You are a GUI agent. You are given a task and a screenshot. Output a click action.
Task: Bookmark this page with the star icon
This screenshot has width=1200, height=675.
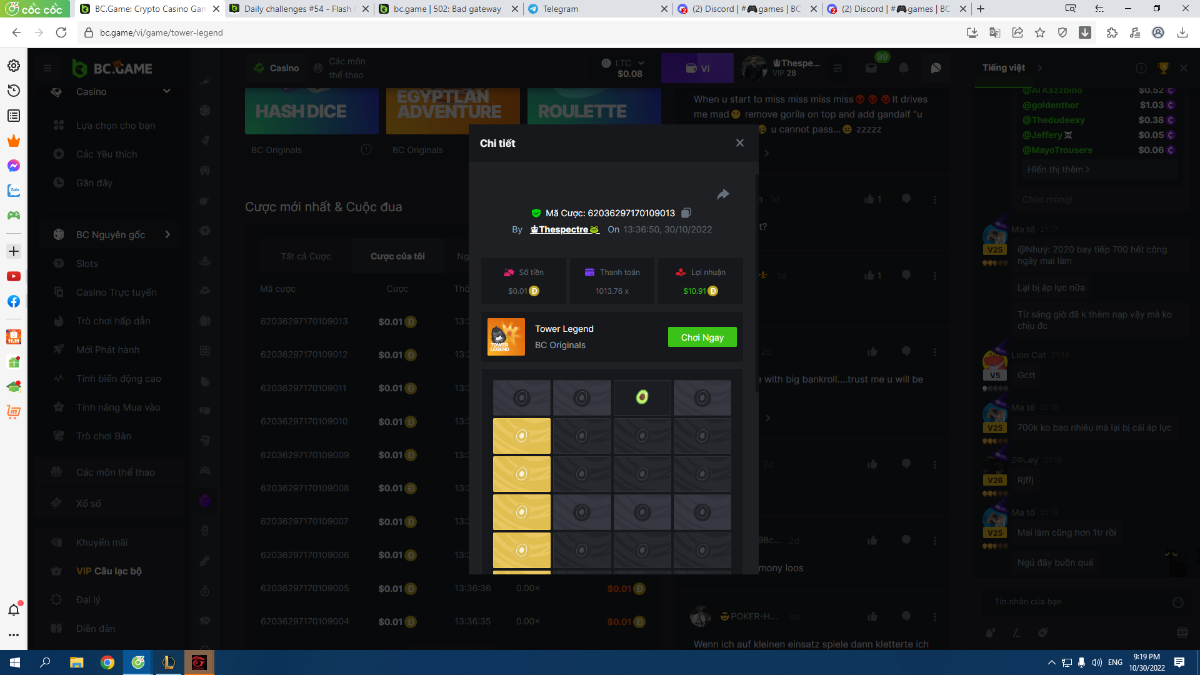(1040, 32)
